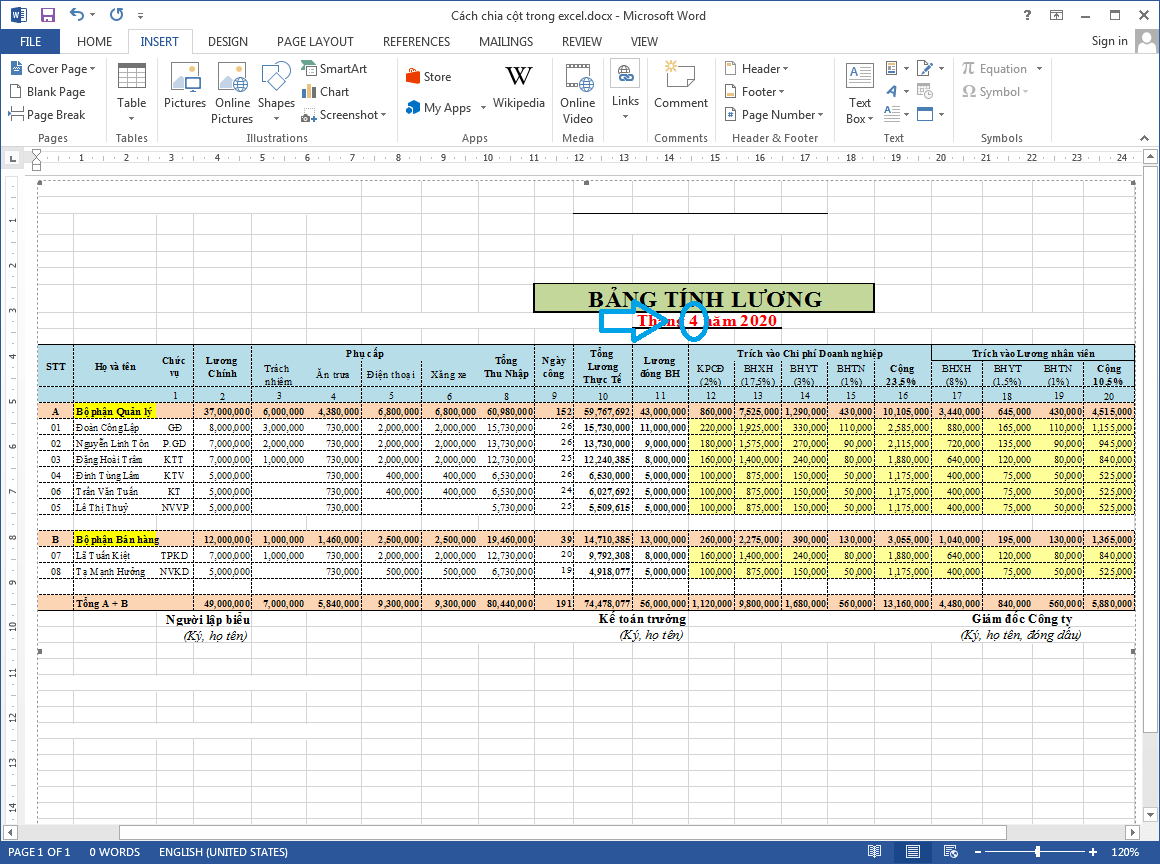Click the SmartArt button
Image resolution: width=1160 pixels, height=864 pixels.
334,69
